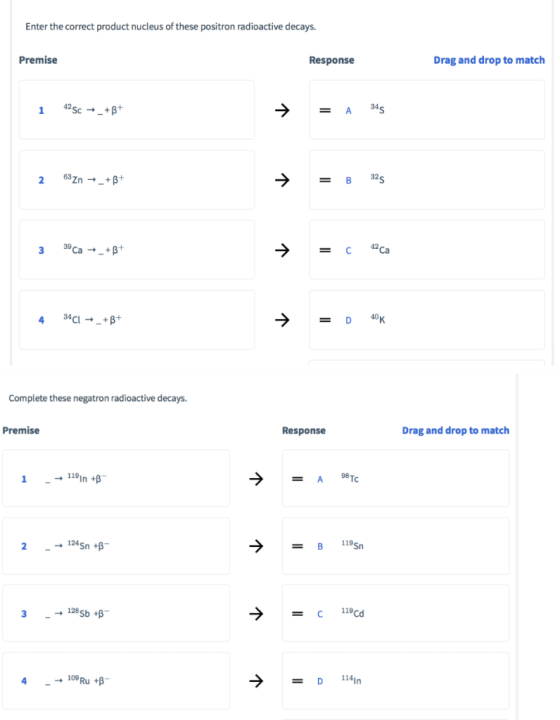Grab the drag handle of response 98Tc
This screenshot has width=560, height=720.
[x=297, y=479]
